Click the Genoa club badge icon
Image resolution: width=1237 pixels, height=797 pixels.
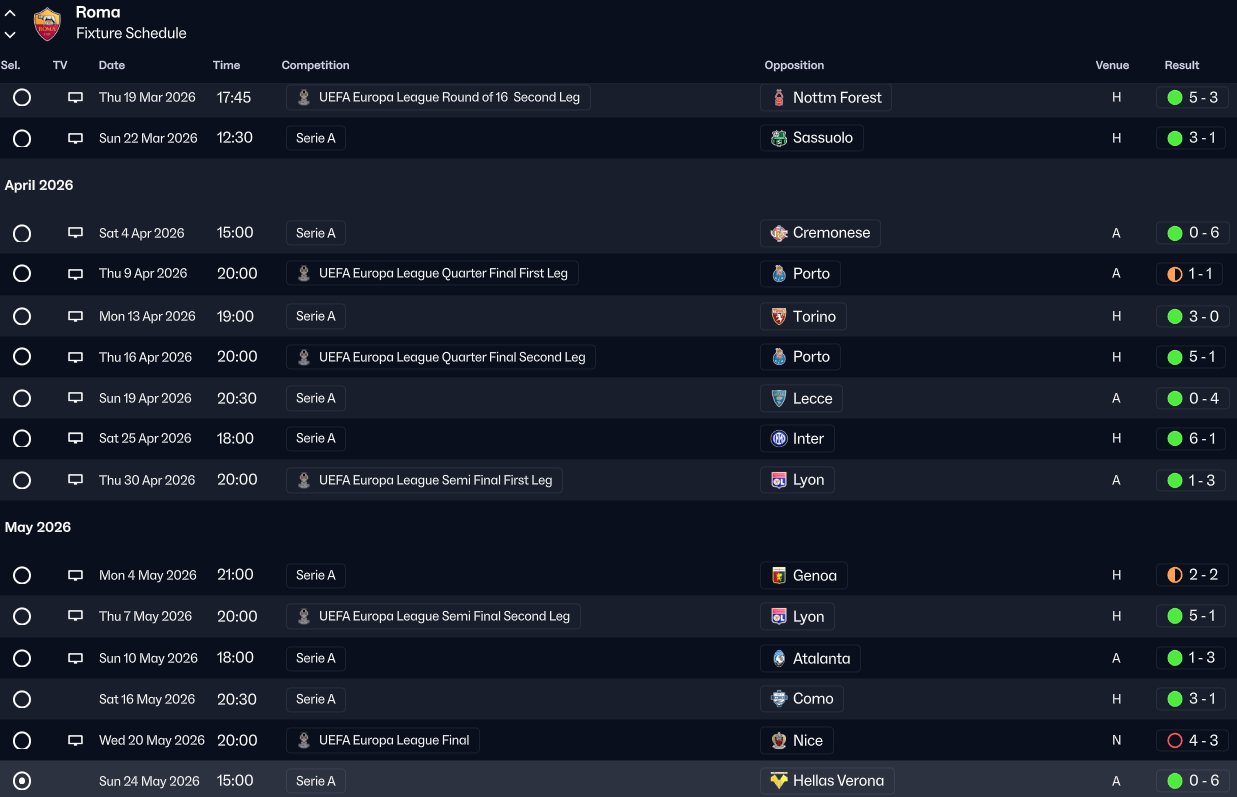[779, 576]
